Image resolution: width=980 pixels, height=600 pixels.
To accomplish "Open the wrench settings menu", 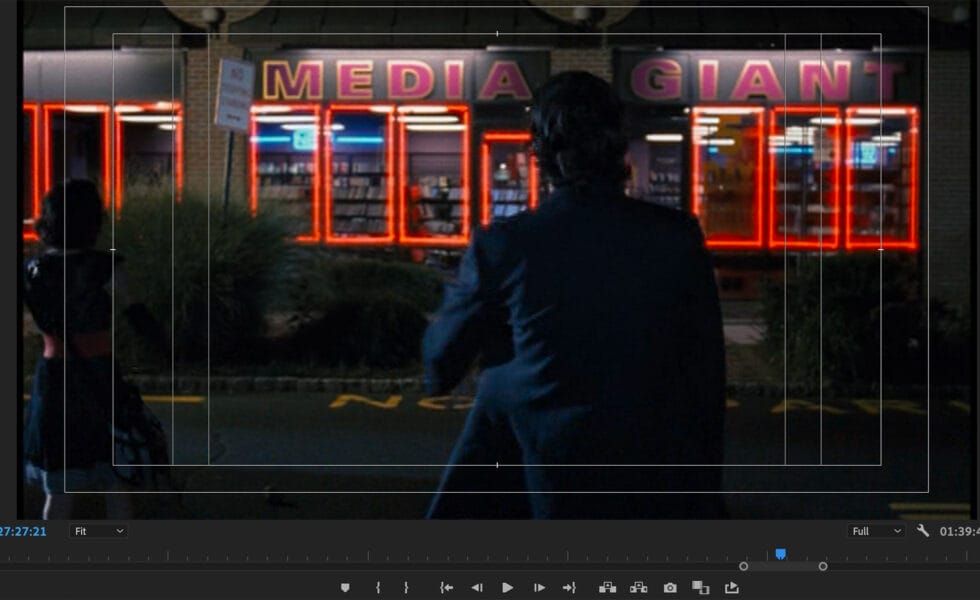I will [x=923, y=531].
